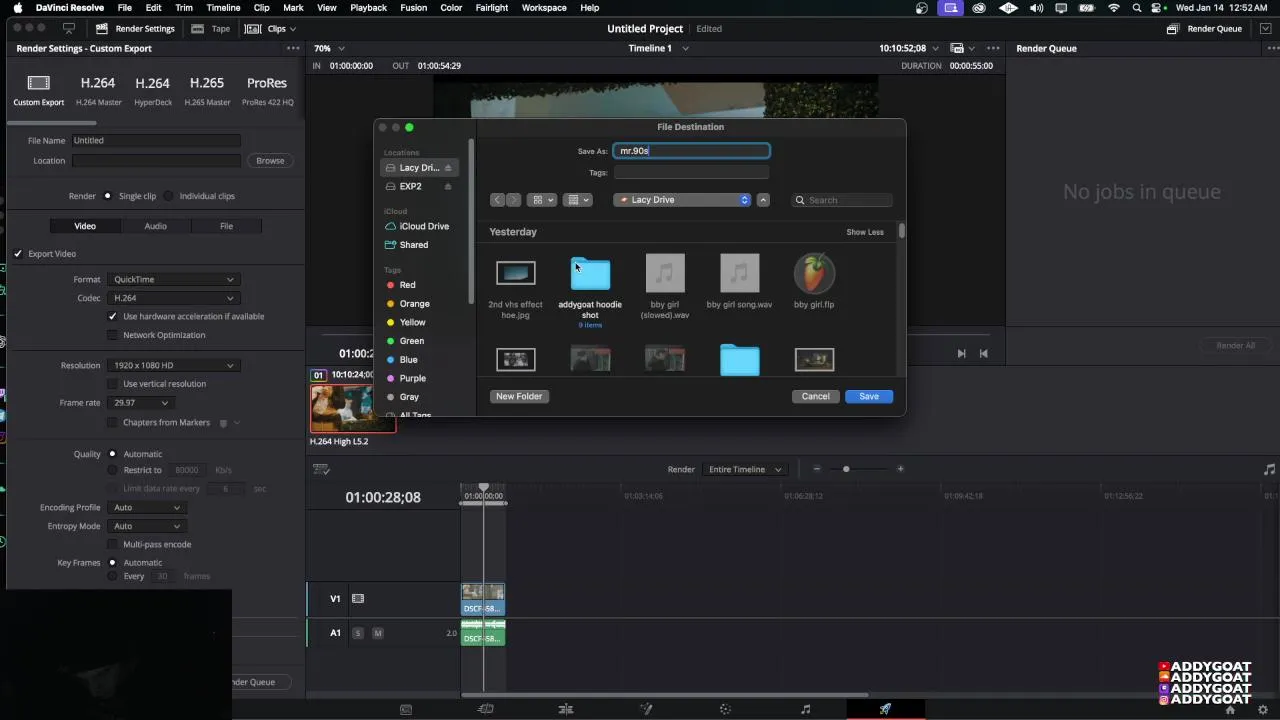The width and height of the screenshot is (1280, 720).
Task: Switch to the Audio settings tab
Action: pos(155,226)
